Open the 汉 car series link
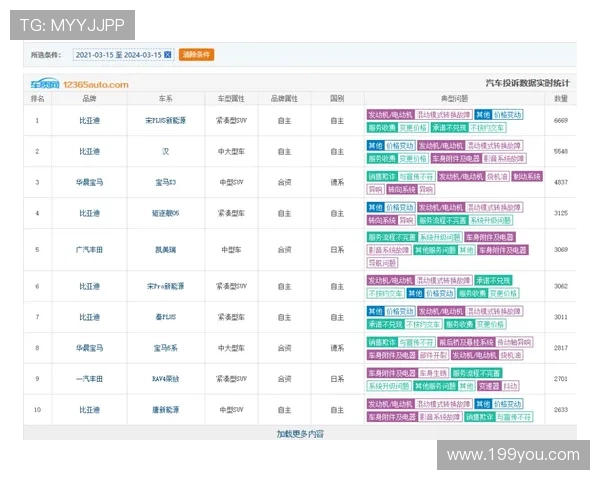 tap(165, 152)
